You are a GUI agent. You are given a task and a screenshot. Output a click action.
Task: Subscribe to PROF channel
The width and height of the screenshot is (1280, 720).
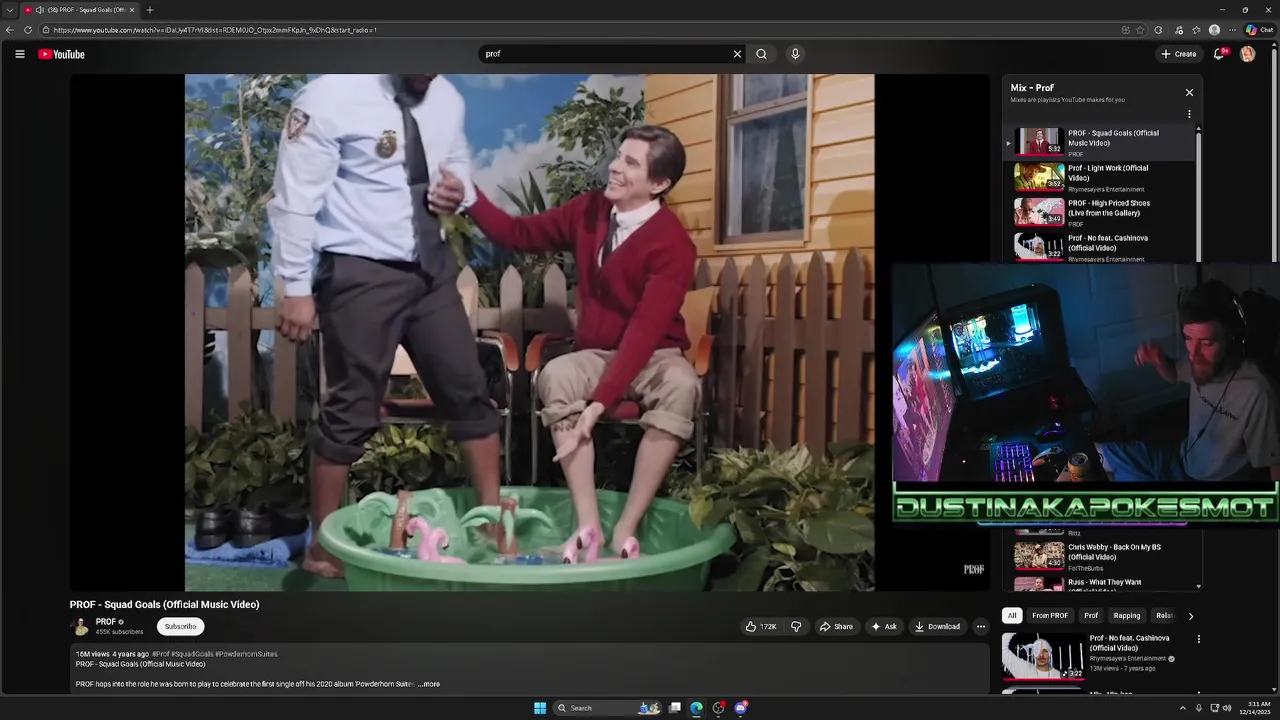click(x=180, y=627)
